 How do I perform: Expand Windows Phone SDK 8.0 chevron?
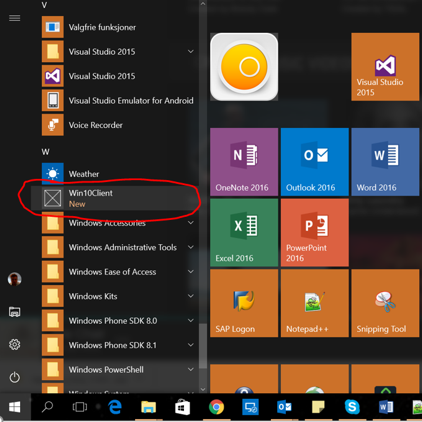pos(191,320)
